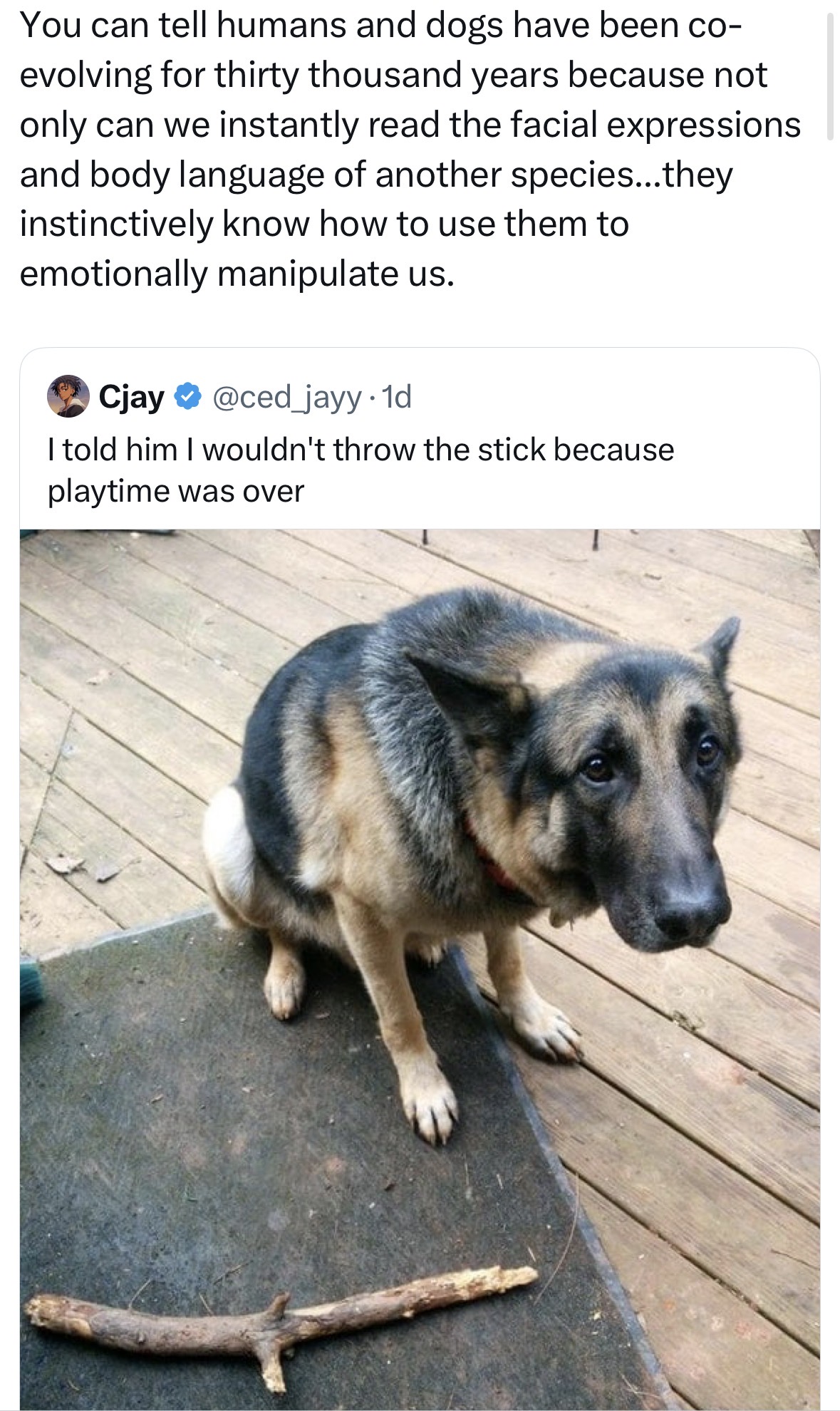Click the blue verified badge
840x1411 pixels.
coord(187,397)
